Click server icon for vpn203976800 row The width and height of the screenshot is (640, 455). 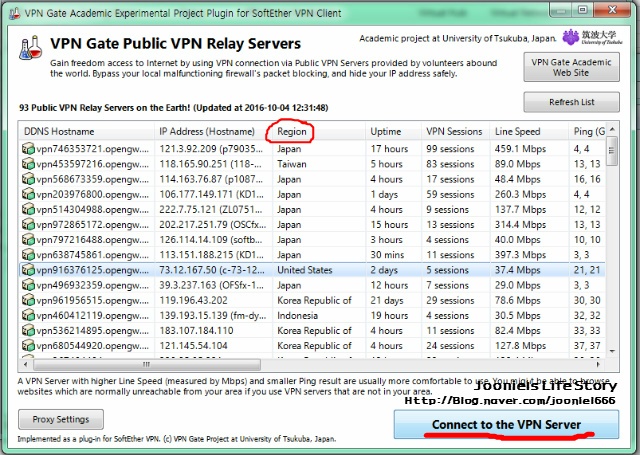[28, 194]
